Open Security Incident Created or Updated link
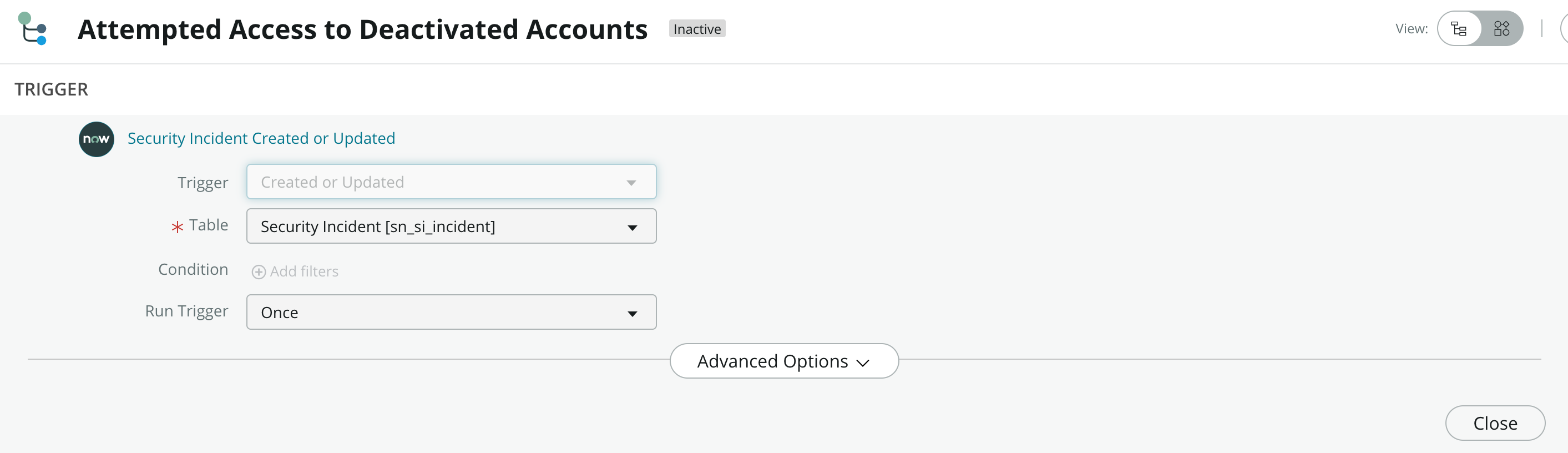The image size is (1568, 453). click(261, 138)
